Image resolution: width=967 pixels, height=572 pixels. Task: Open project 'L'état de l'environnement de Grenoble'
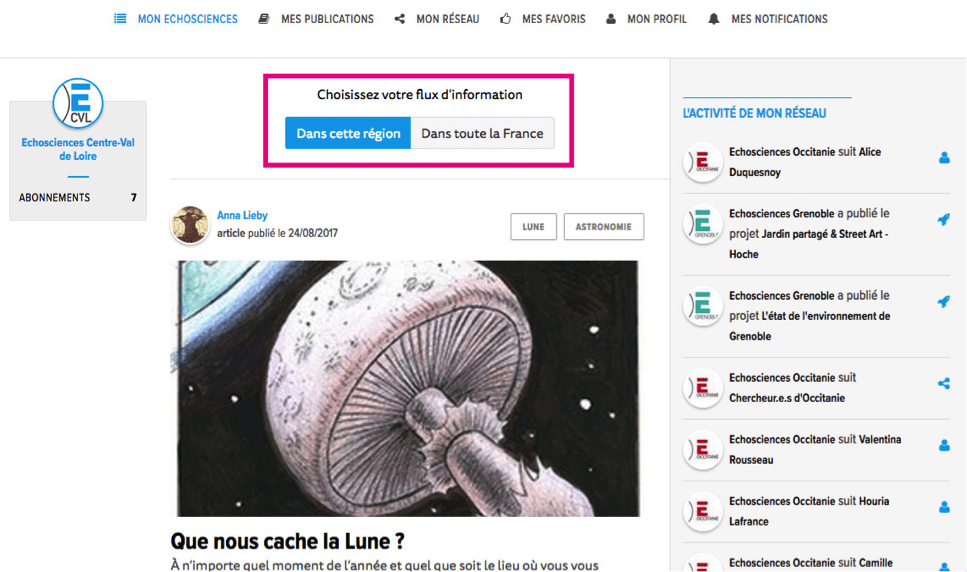pos(810,326)
